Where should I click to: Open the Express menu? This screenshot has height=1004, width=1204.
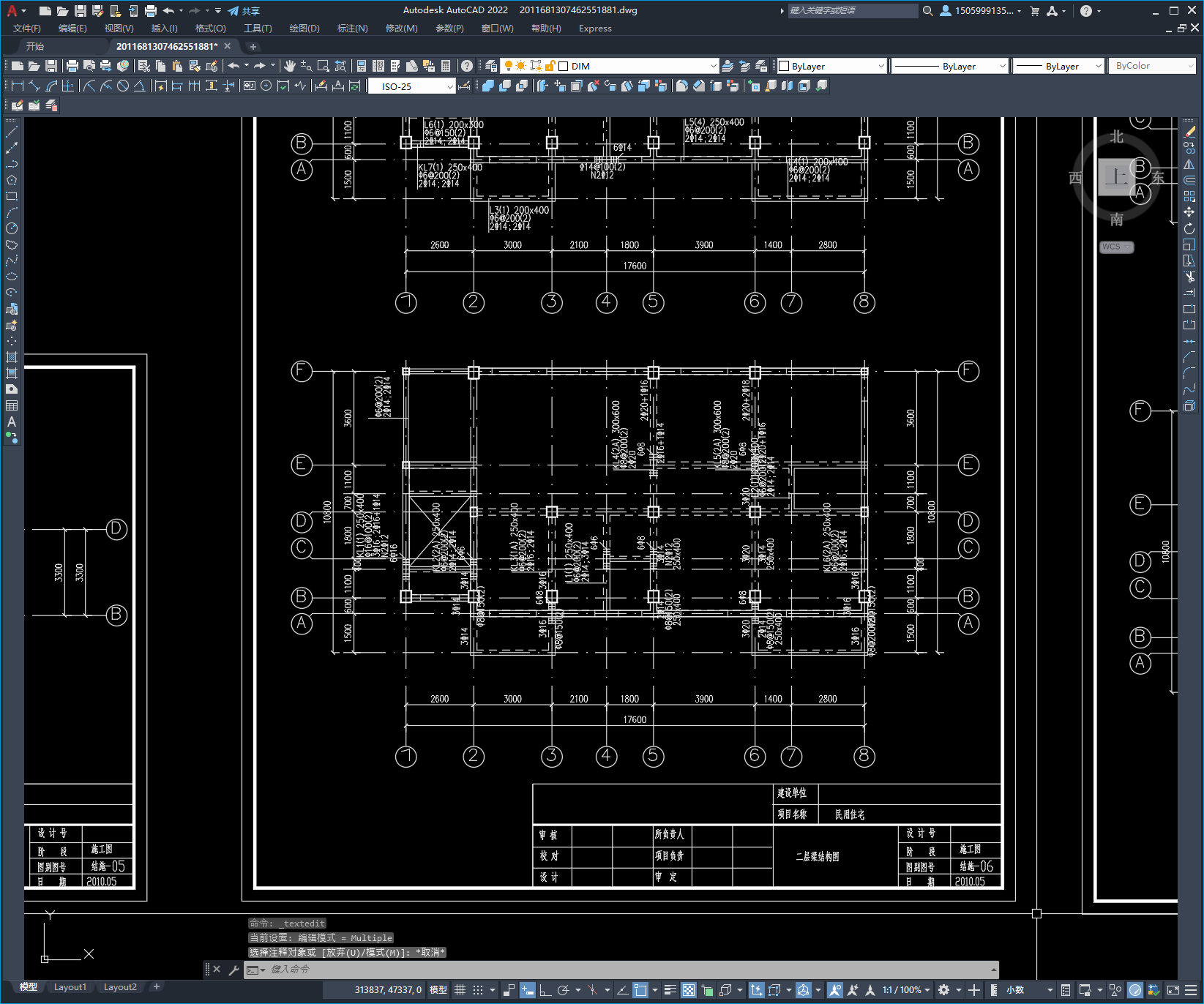point(595,29)
